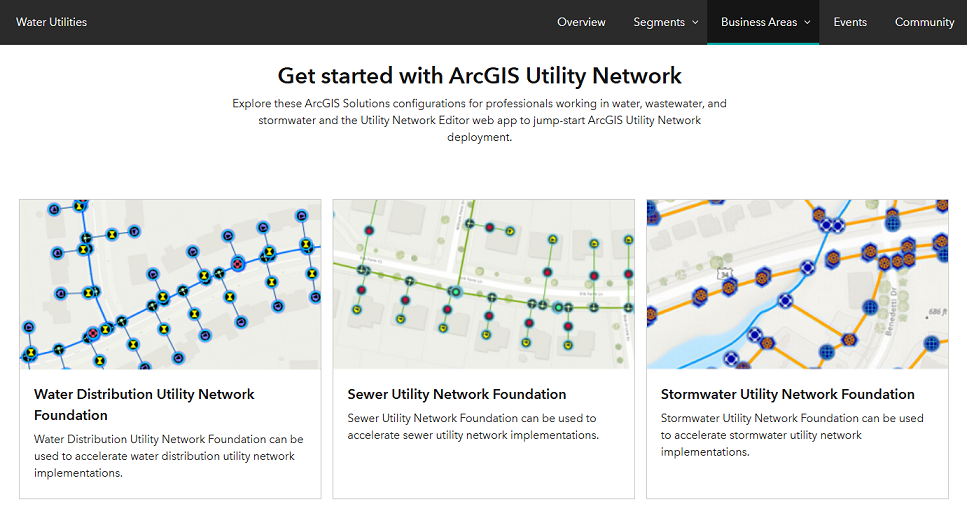
Task: Open the Stormwater network map thumbnail
Action: pos(797,284)
